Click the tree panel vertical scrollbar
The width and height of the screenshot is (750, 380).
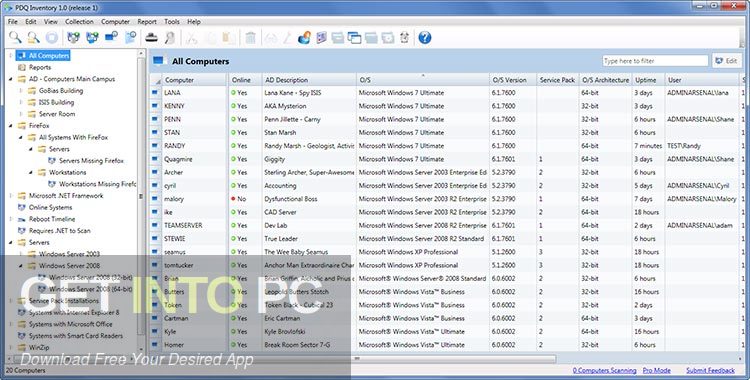[141, 196]
